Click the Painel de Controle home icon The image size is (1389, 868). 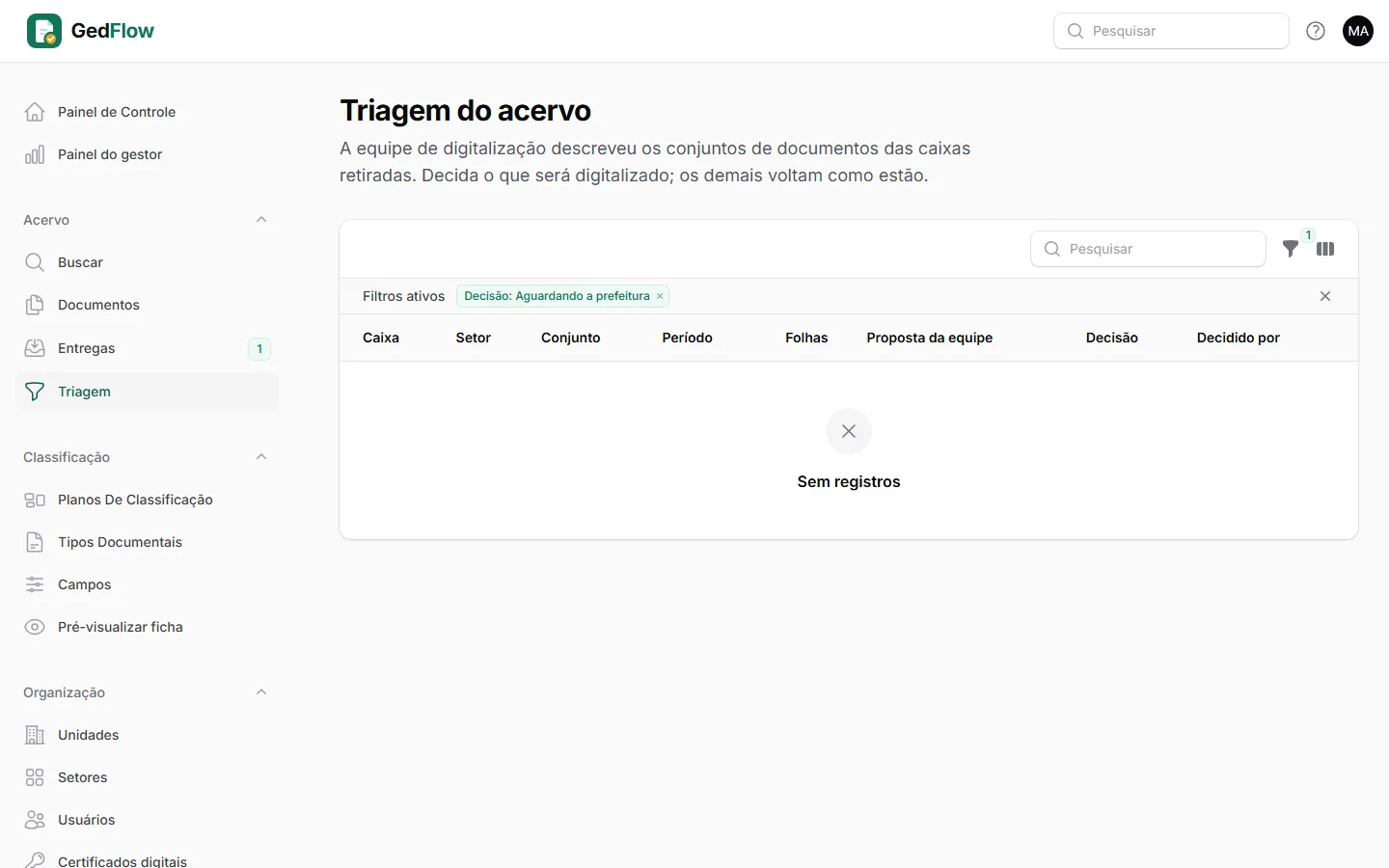pos(35,112)
